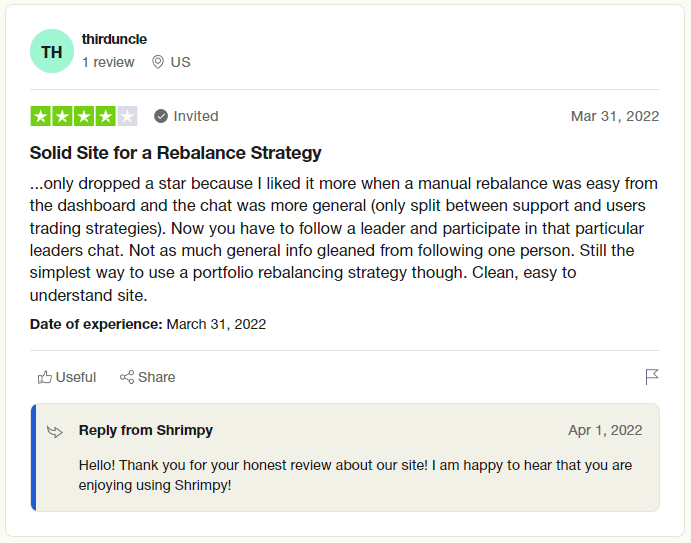
Task: Click the Invited verified checkmark icon
Action: click(x=161, y=116)
